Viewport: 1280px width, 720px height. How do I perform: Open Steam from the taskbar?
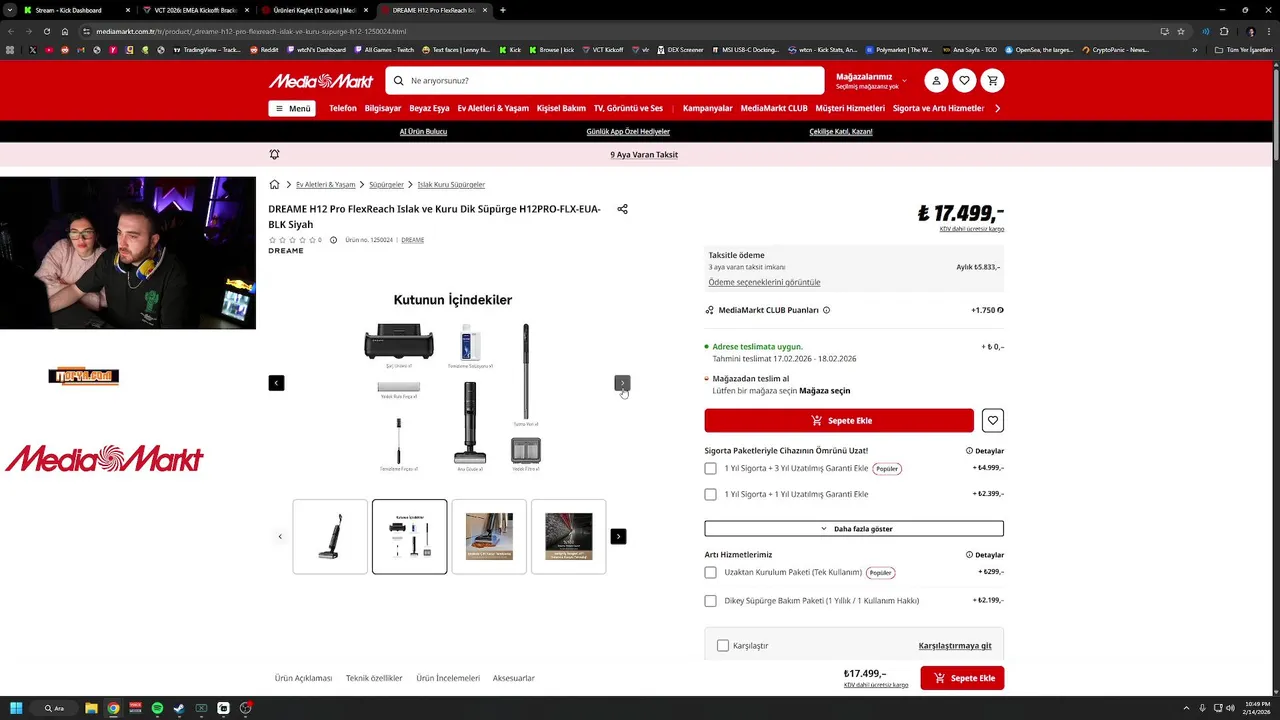(x=179, y=708)
